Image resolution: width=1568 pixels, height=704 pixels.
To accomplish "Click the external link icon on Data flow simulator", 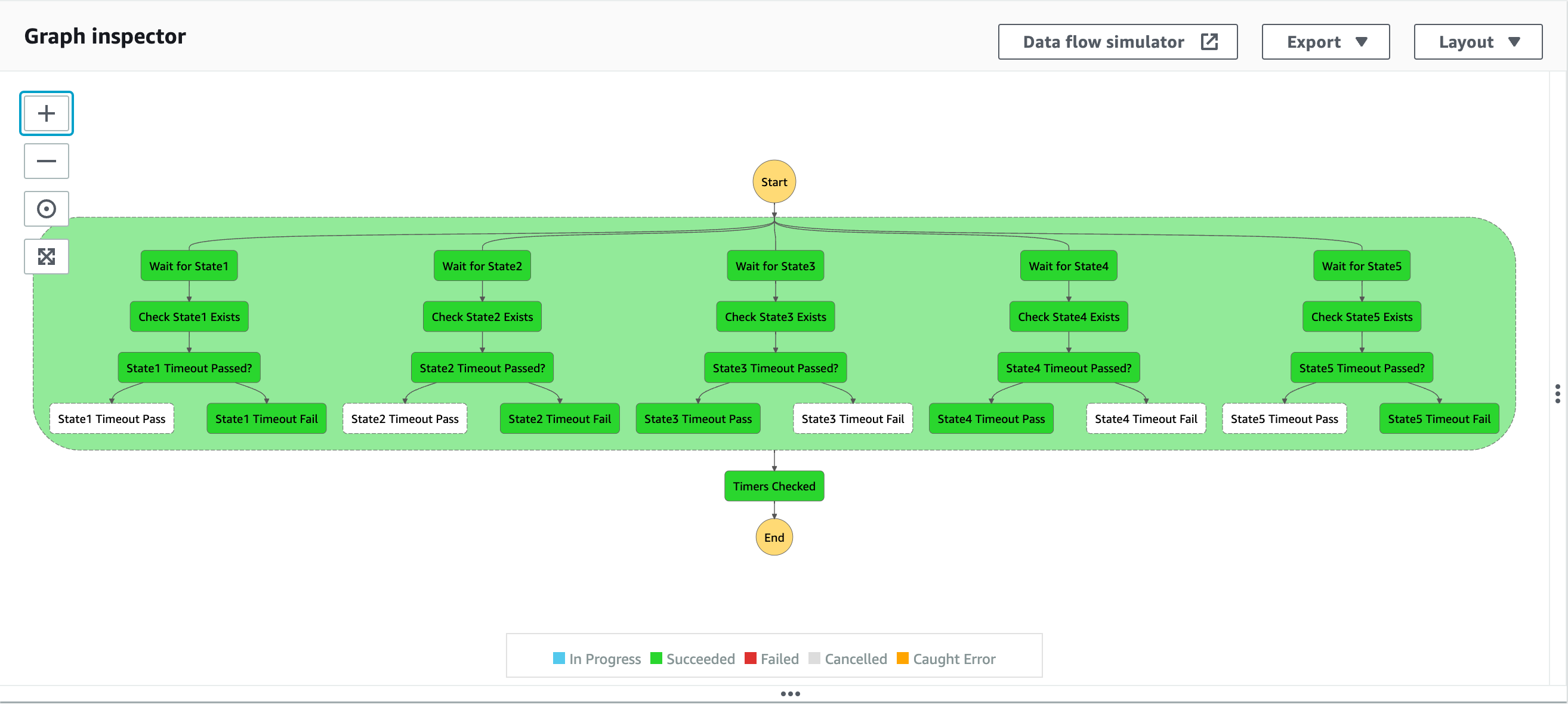I will point(1209,41).
